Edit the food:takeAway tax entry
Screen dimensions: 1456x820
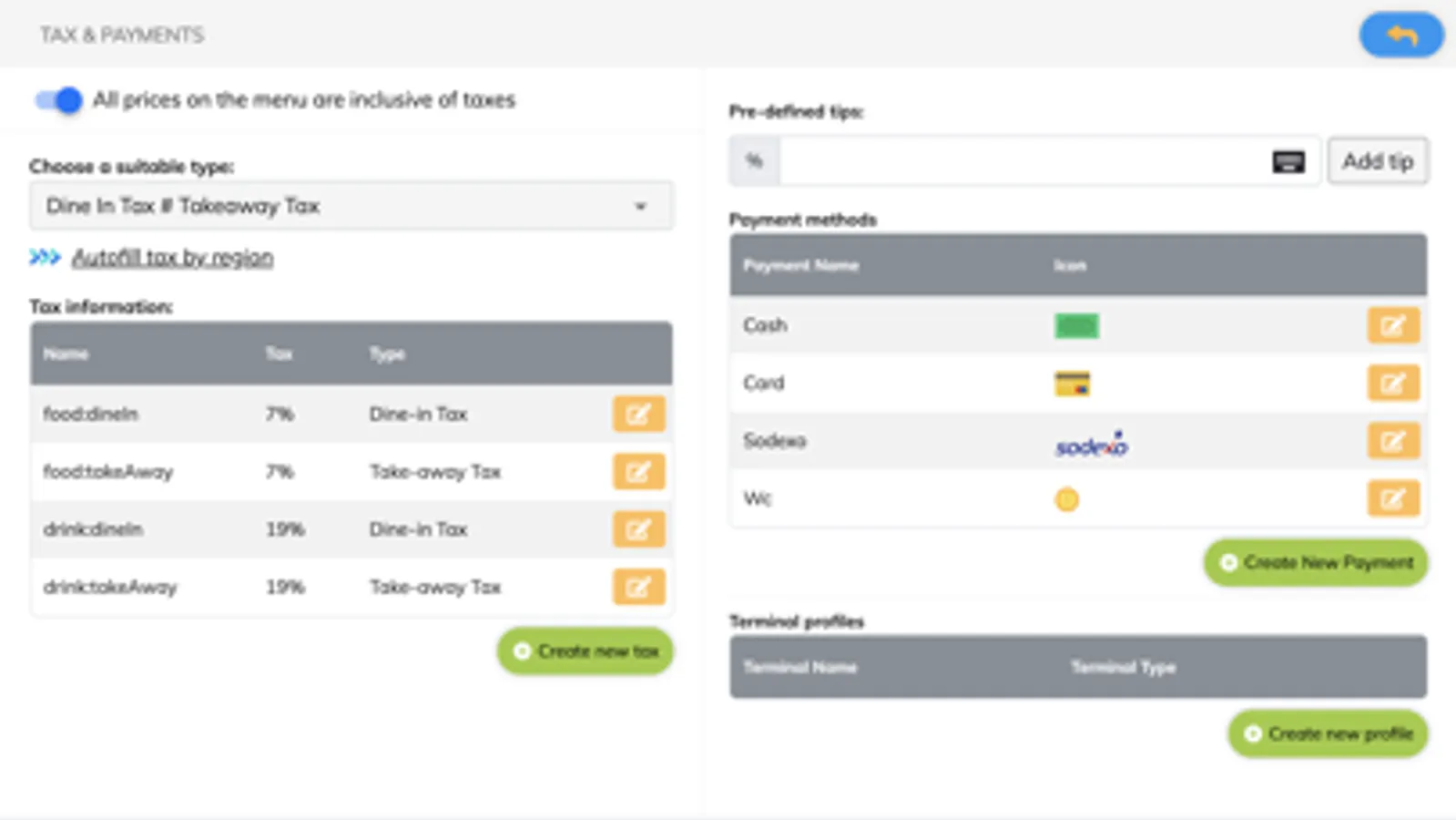coord(638,472)
